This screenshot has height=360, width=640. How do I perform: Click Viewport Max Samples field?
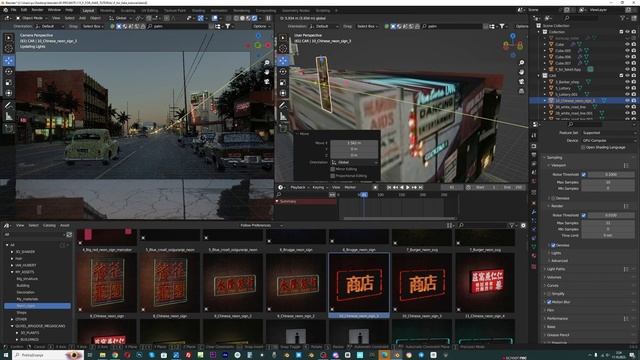click(x=608, y=182)
